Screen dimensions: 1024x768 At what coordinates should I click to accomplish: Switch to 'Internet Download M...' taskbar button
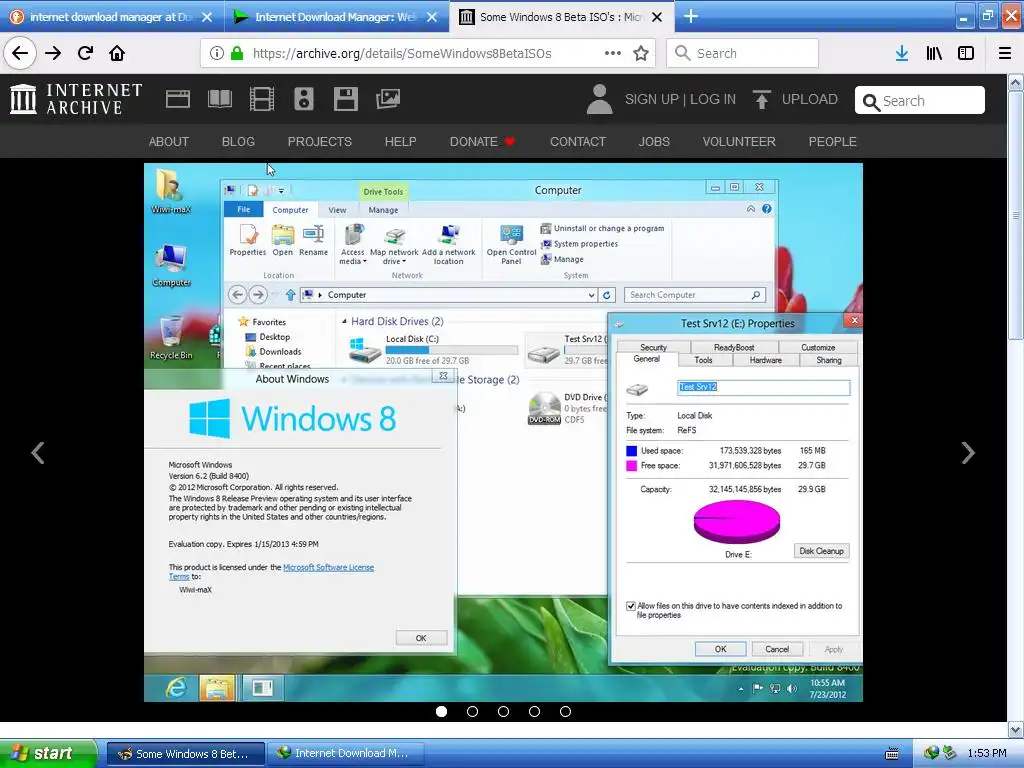346,754
